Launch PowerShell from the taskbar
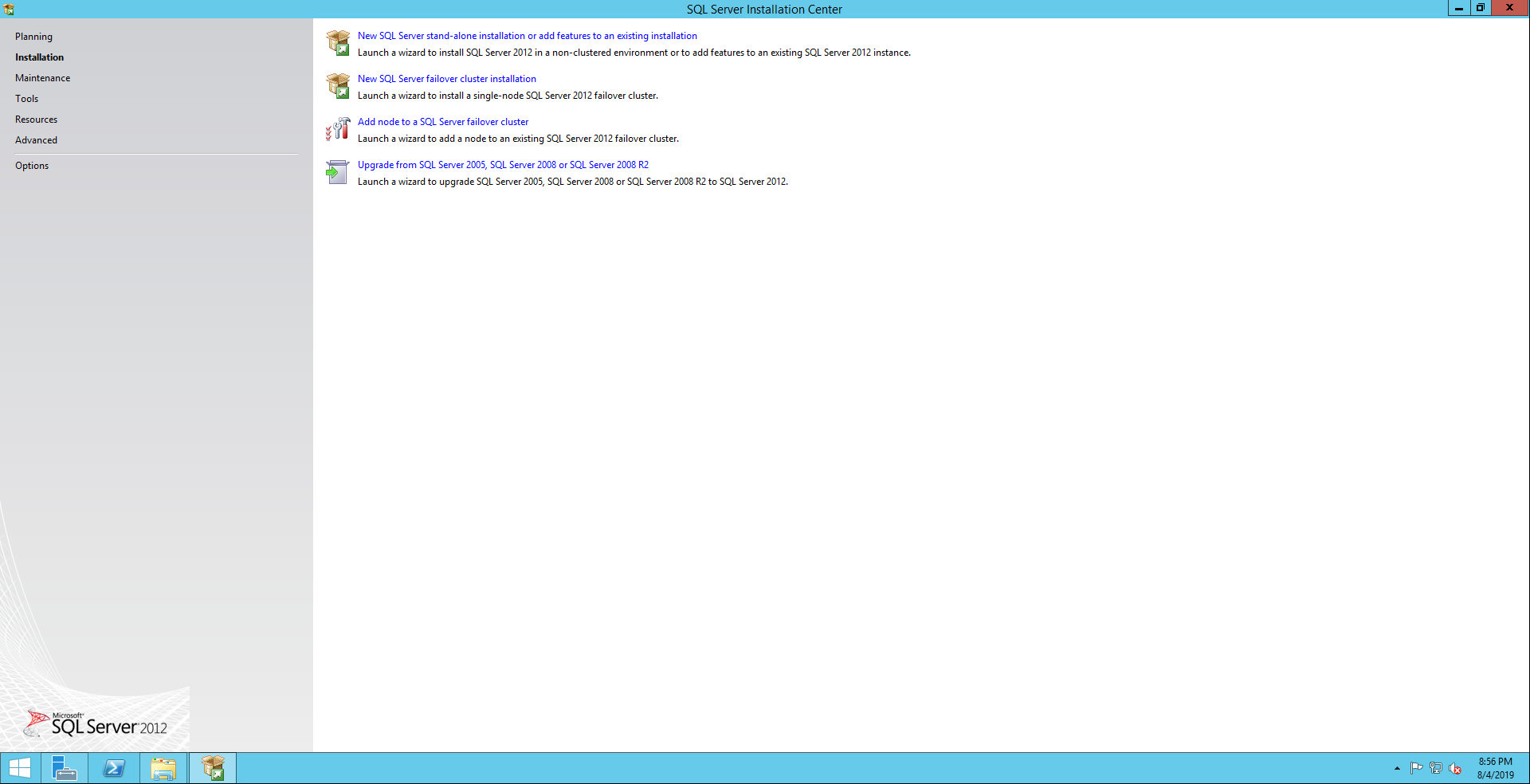1530x784 pixels. (x=114, y=768)
